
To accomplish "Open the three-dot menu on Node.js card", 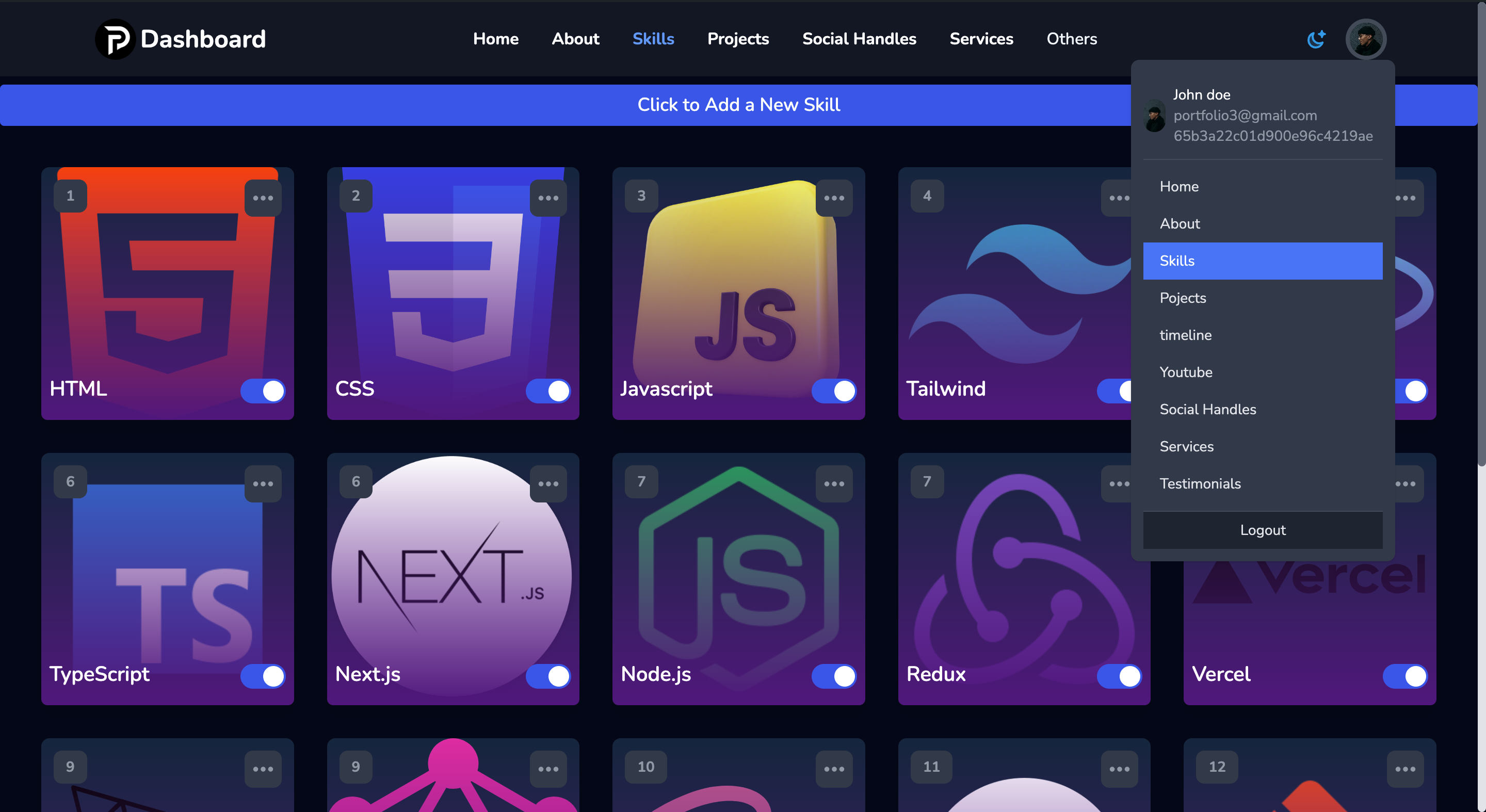I will (834, 483).
